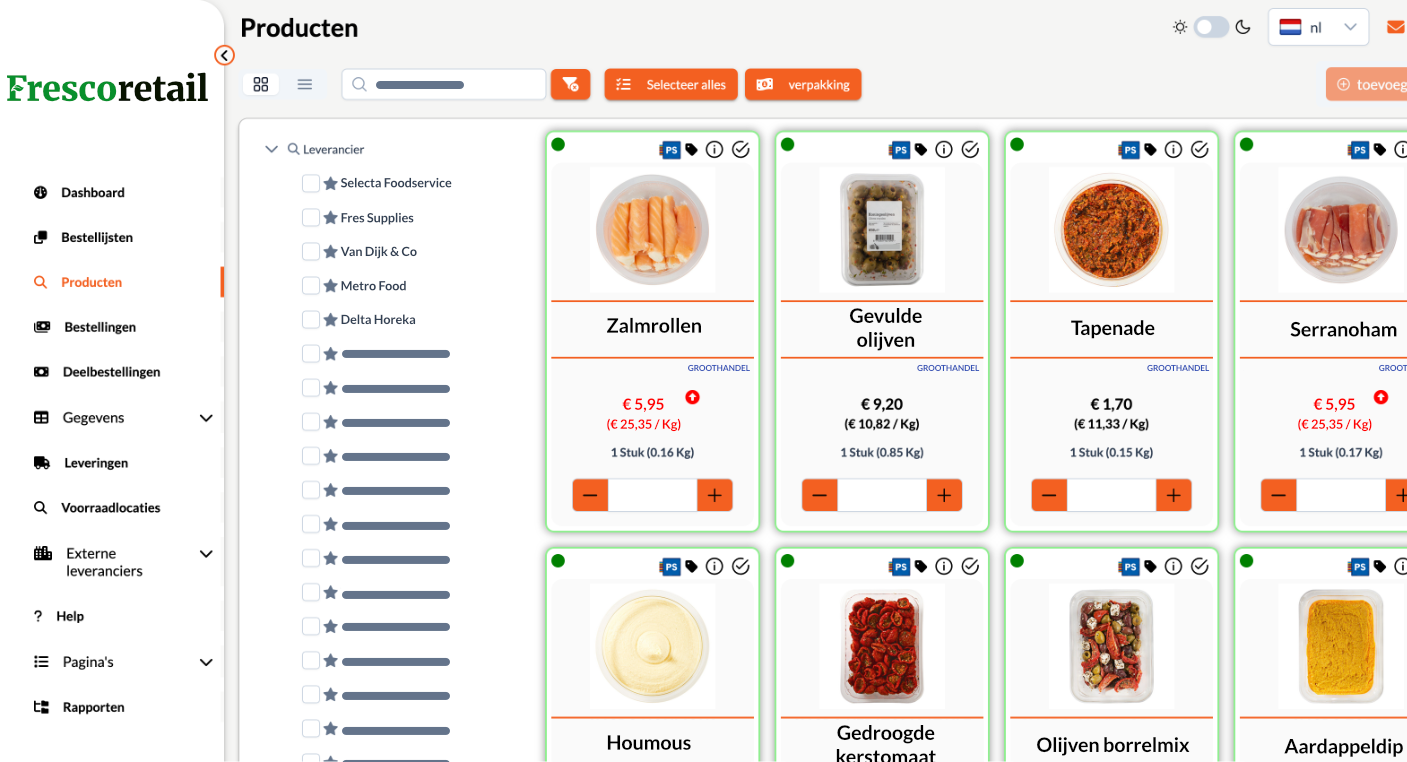The image size is (1407, 762).
Task: Collapse the sidebar with arrow button
Action: [x=224, y=55]
